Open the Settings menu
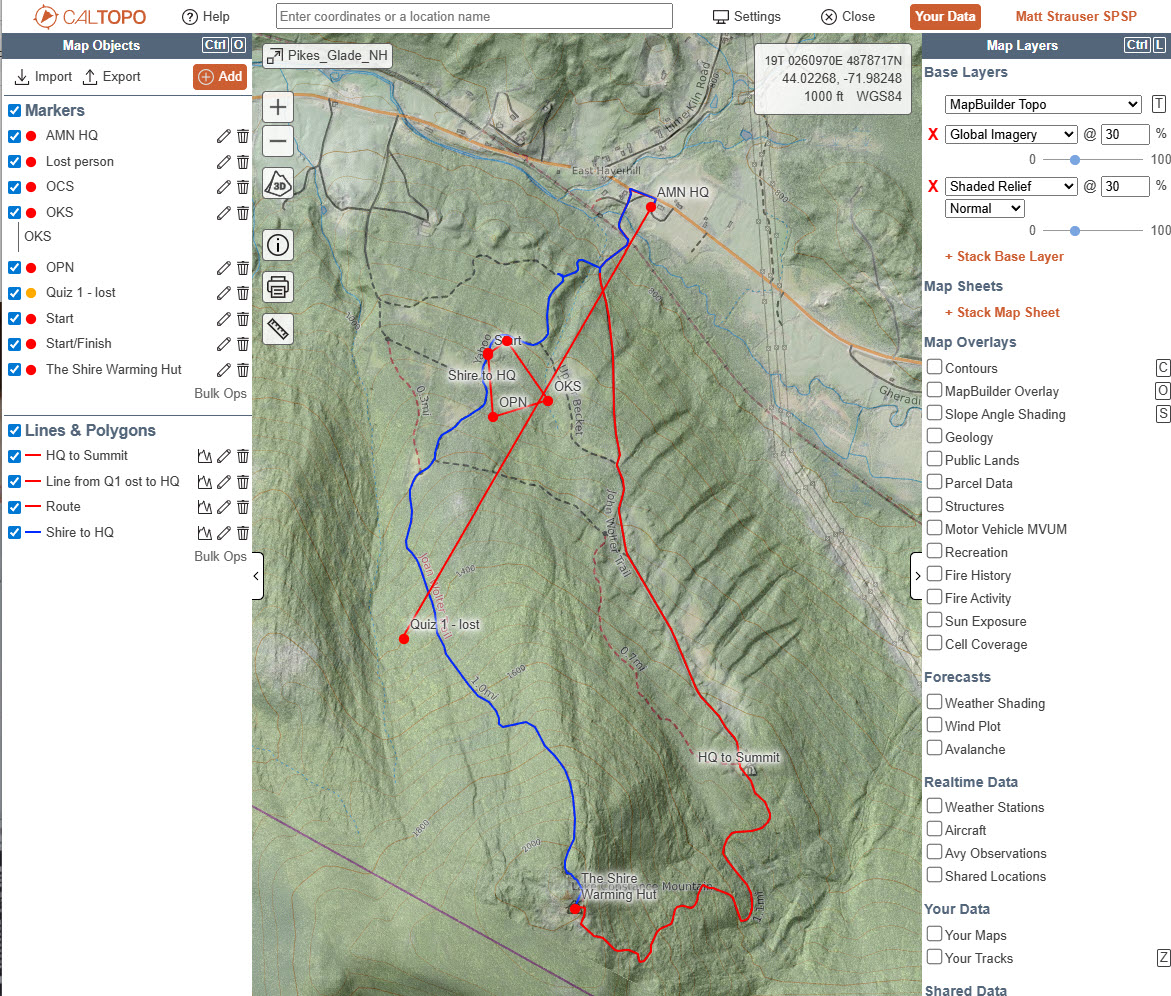 coord(746,17)
